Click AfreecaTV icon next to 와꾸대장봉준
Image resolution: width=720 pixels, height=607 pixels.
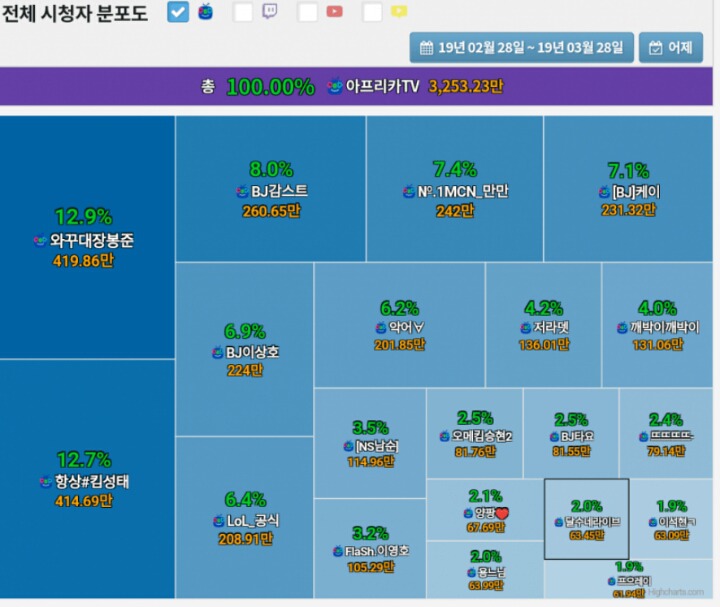coord(40,240)
